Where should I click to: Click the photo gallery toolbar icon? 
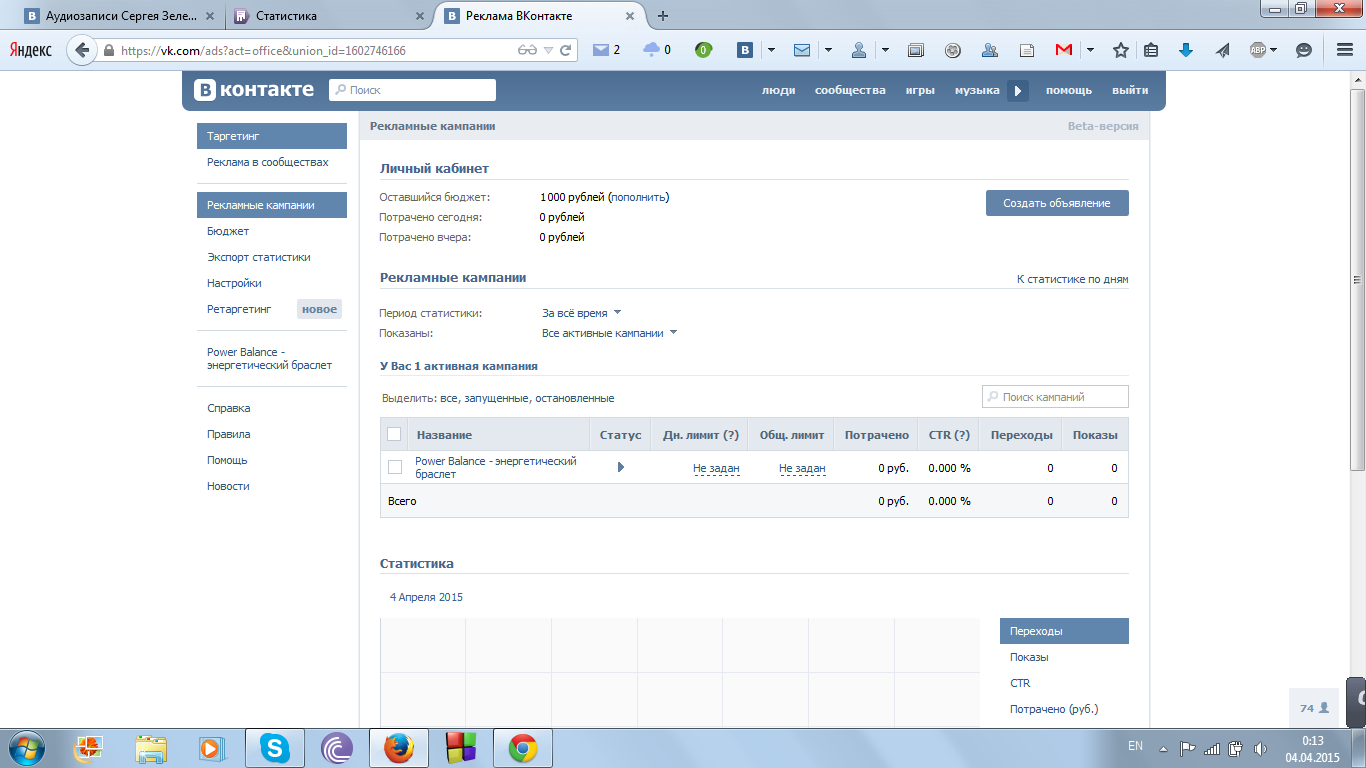[x=916, y=50]
